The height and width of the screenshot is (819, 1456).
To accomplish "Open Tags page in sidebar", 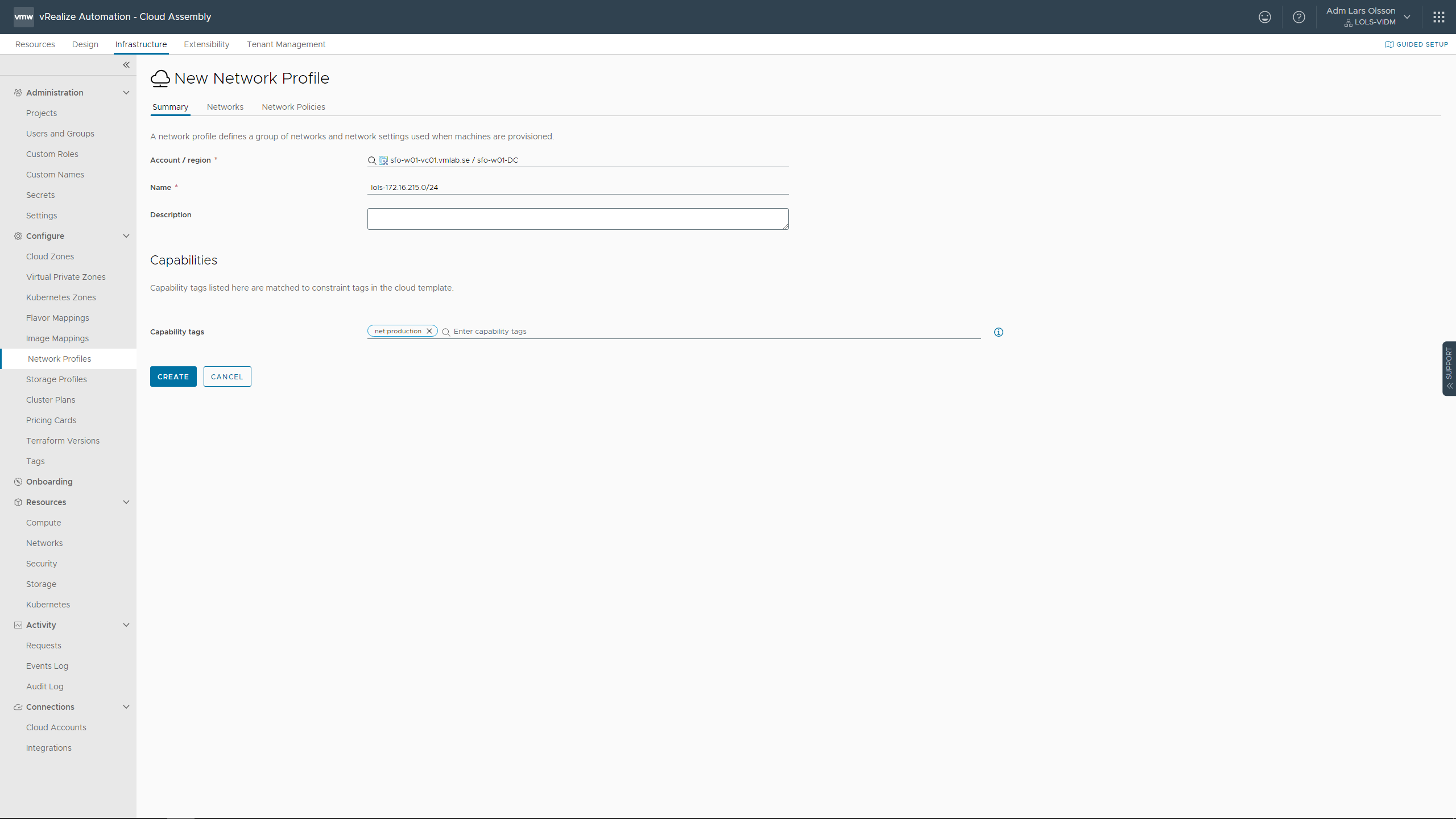I will pyautogui.click(x=35, y=461).
